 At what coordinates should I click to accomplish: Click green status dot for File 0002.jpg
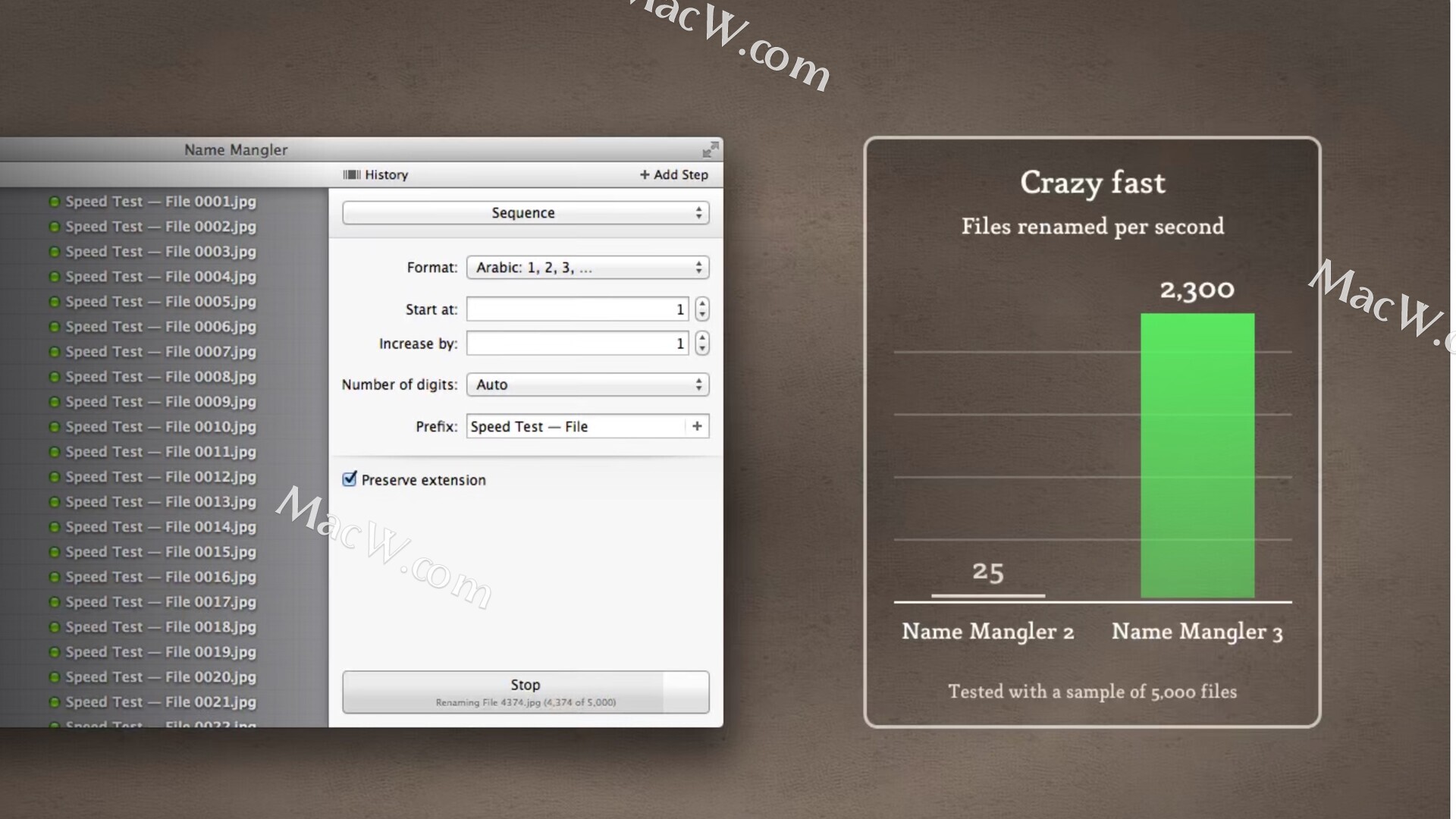tap(55, 227)
